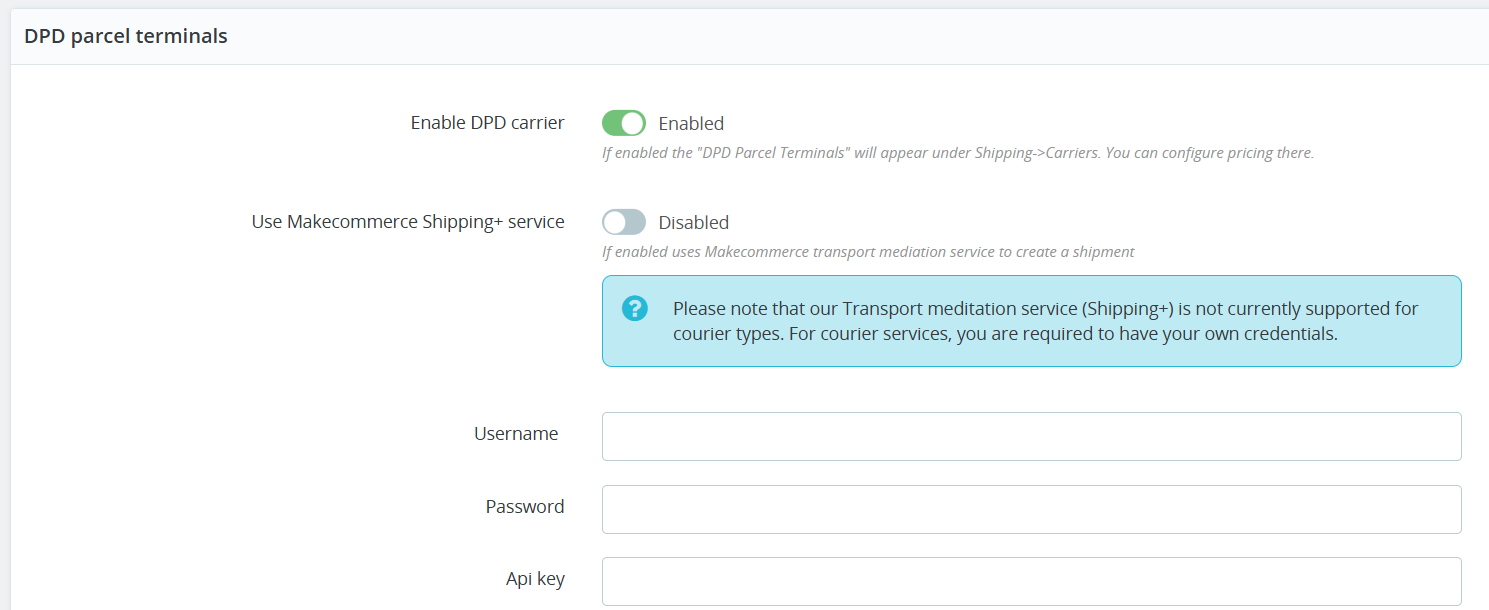Click the 'Disabled' status text

(x=693, y=222)
